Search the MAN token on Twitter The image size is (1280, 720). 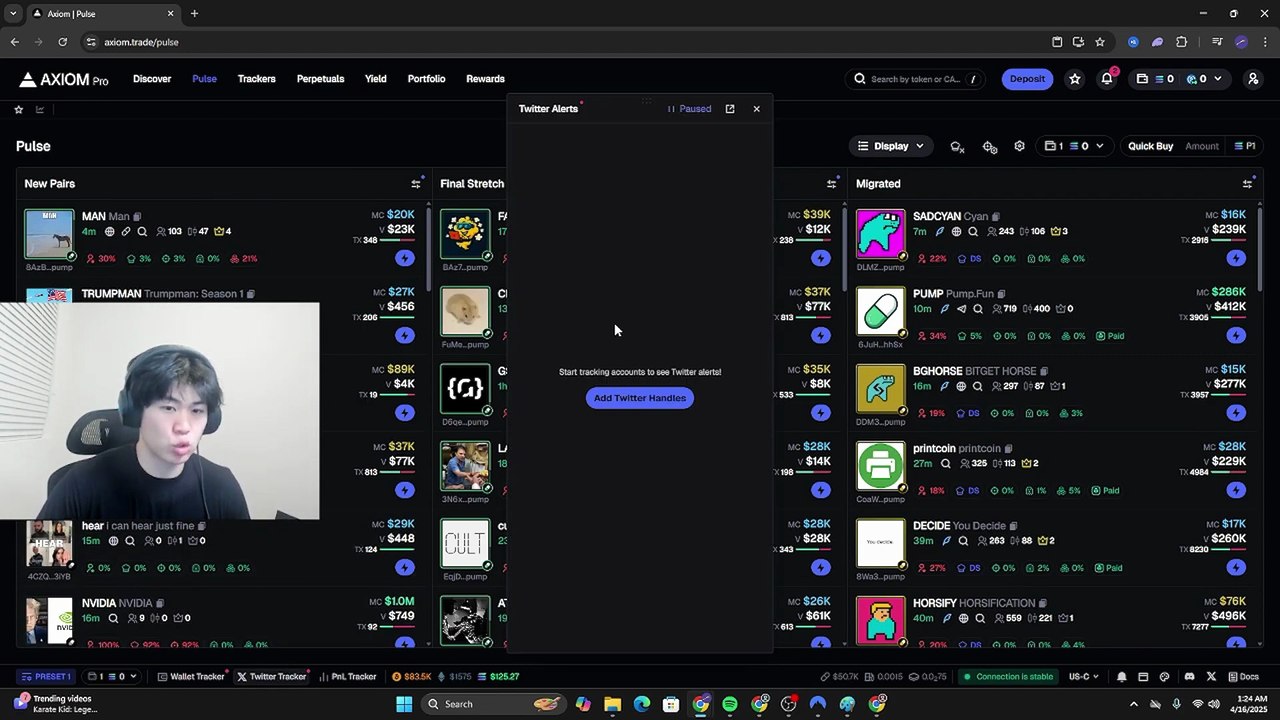click(x=142, y=232)
